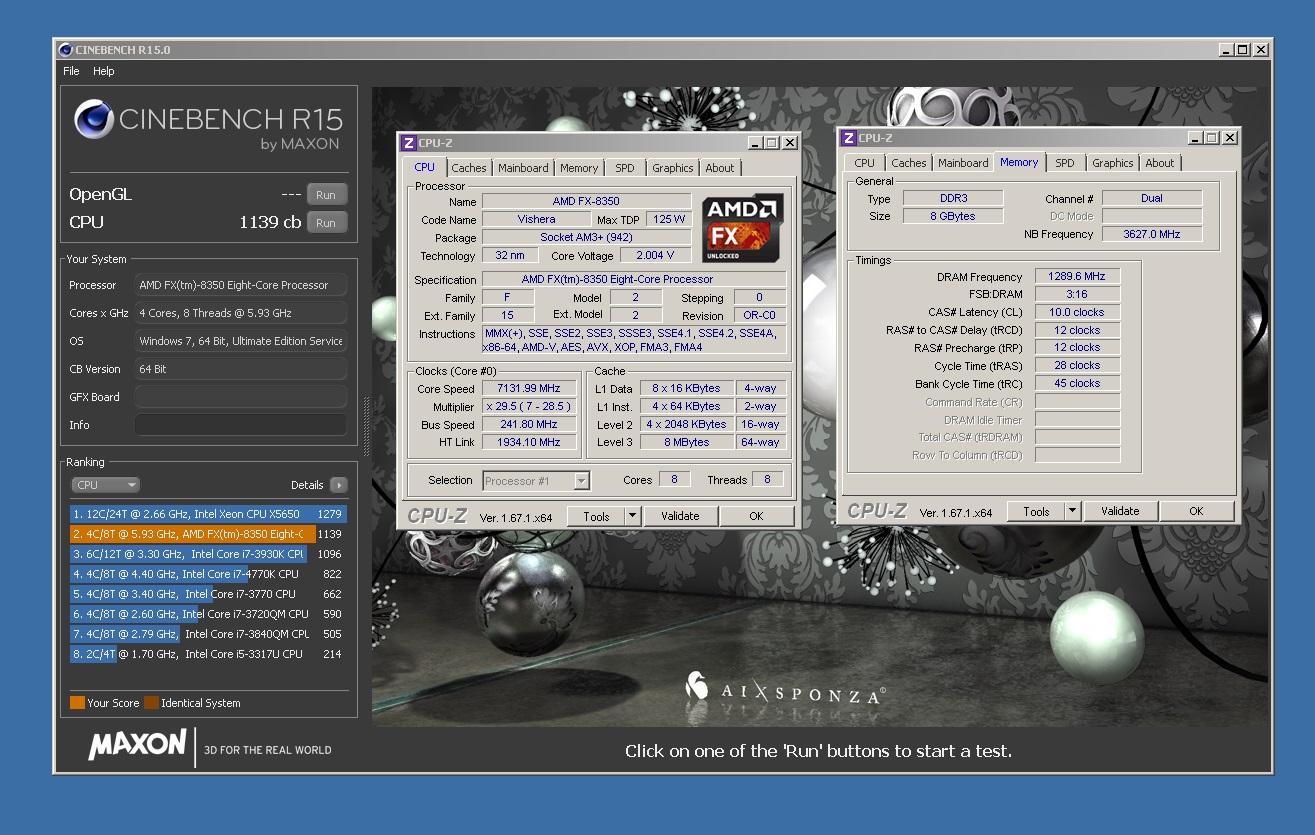Click CAS# Latency value 10.0 clocks

pos(1077,312)
